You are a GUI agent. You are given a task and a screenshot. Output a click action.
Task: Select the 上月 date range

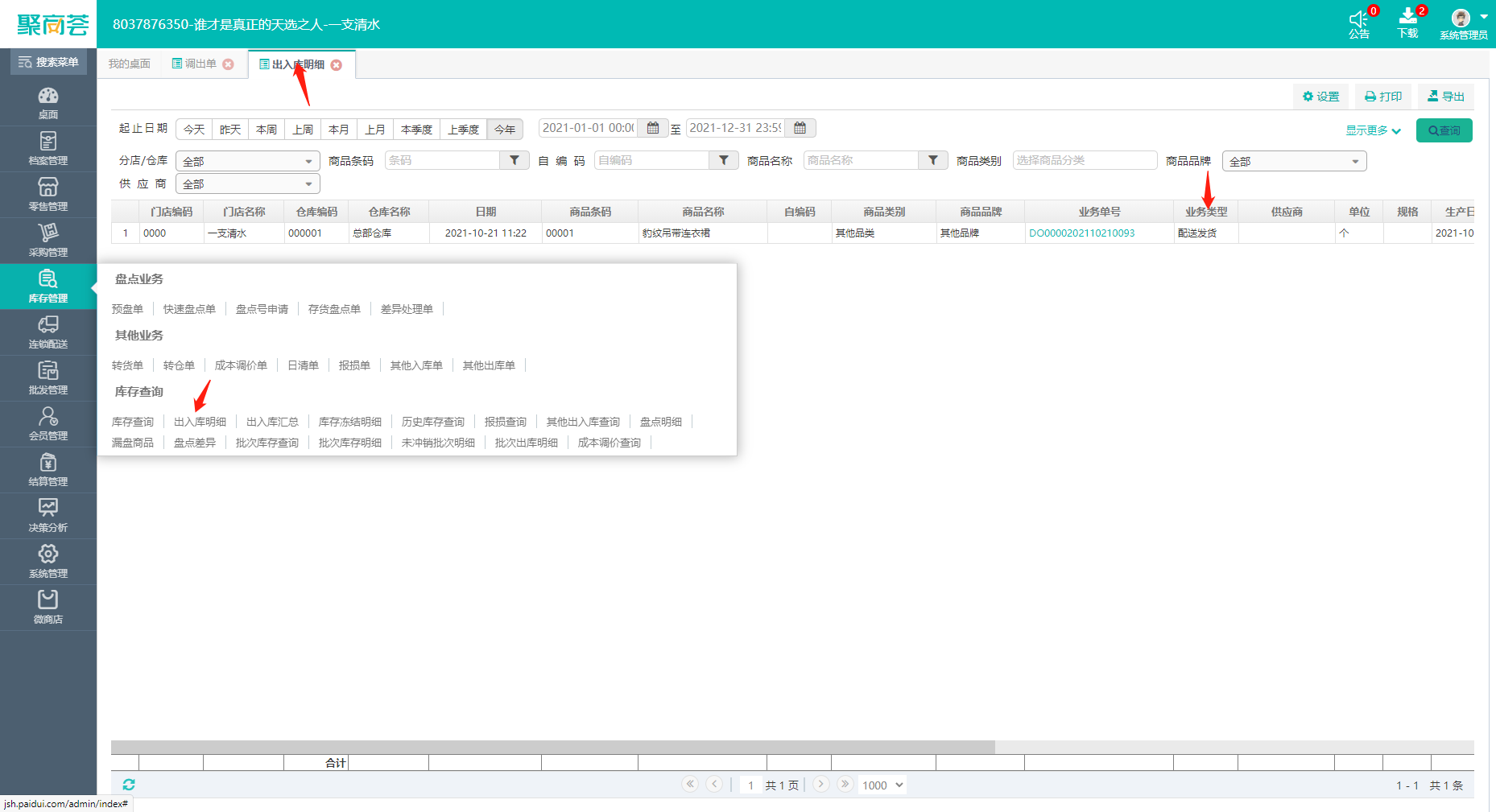(375, 129)
